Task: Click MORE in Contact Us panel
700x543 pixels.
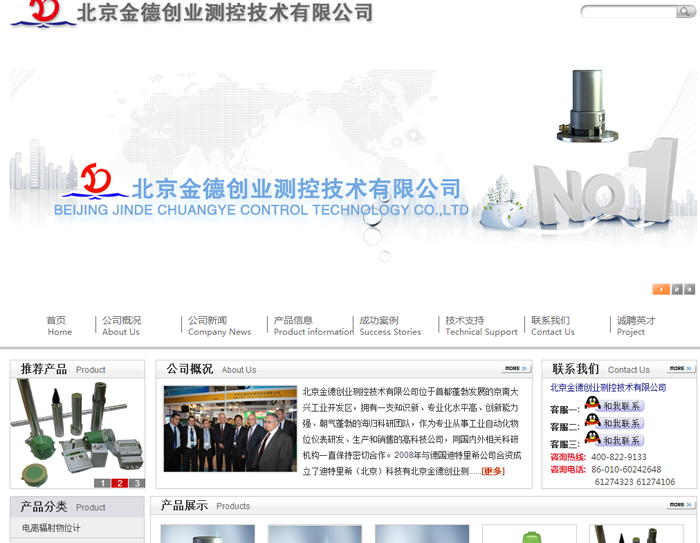Action: point(681,368)
